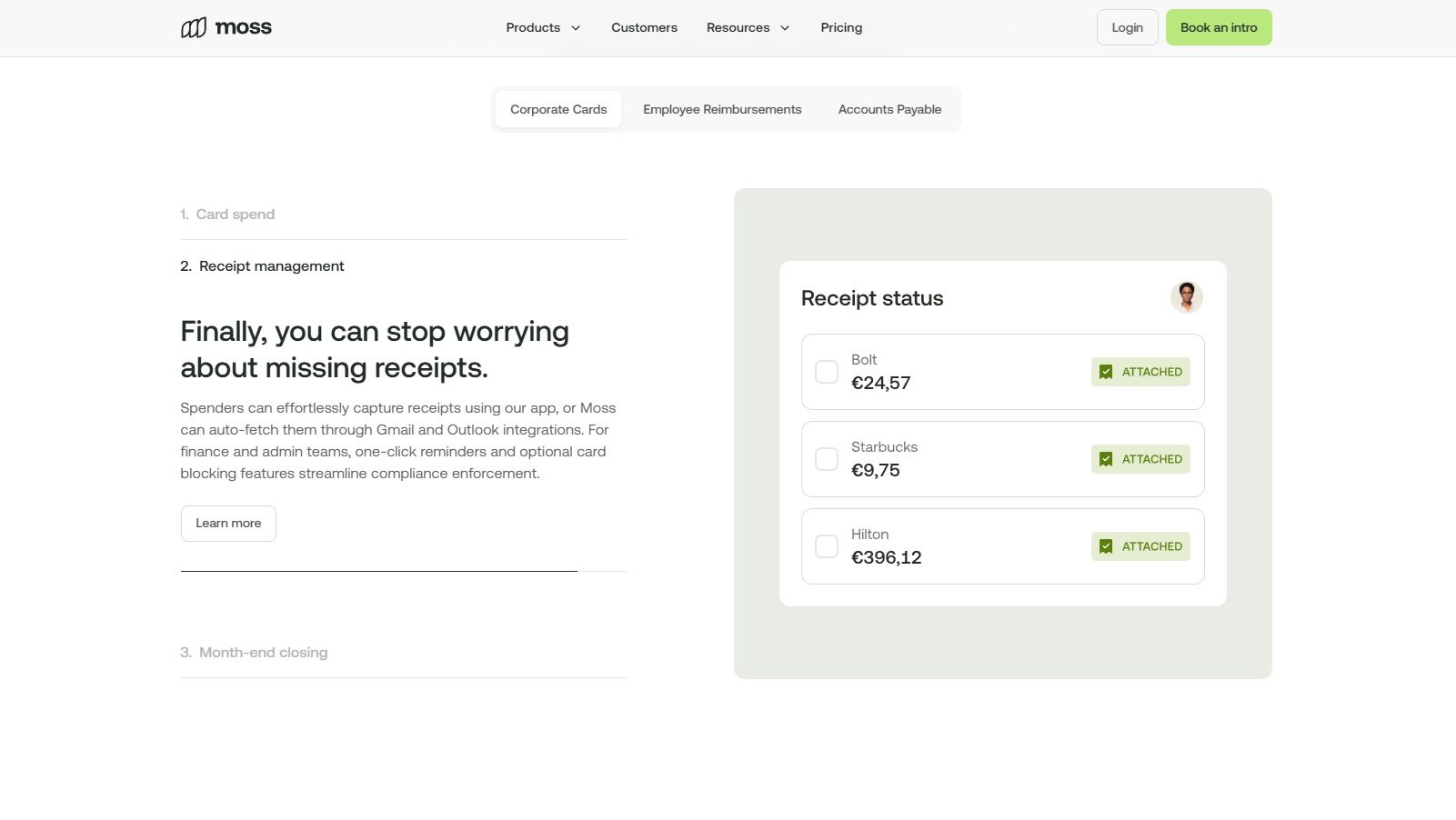1456x820 pixels.
Task: Tick the Hilton receipt checkbox
Action: click(827, 546)
